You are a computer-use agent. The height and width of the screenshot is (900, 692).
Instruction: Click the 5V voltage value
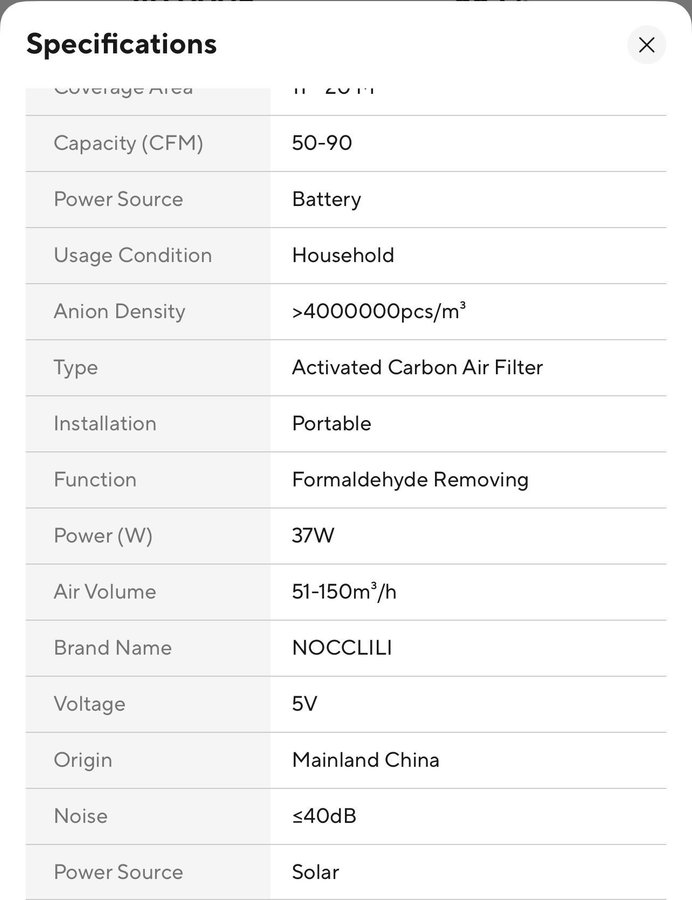pos(304,703)
